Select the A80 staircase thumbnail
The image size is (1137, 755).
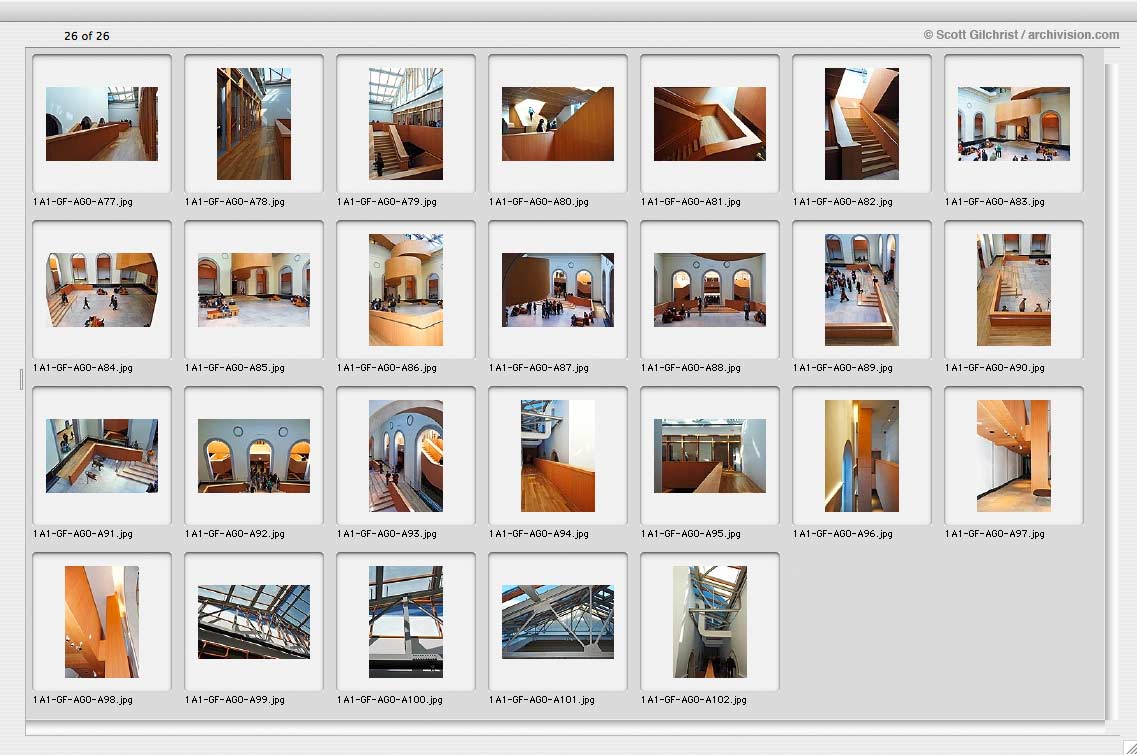(x=558, y=124)
